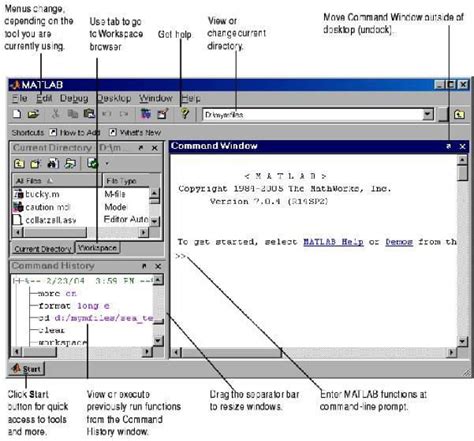Select the 'clear' history entry
Viewport: 474px width, 441px height.
[x=51, y=330]
